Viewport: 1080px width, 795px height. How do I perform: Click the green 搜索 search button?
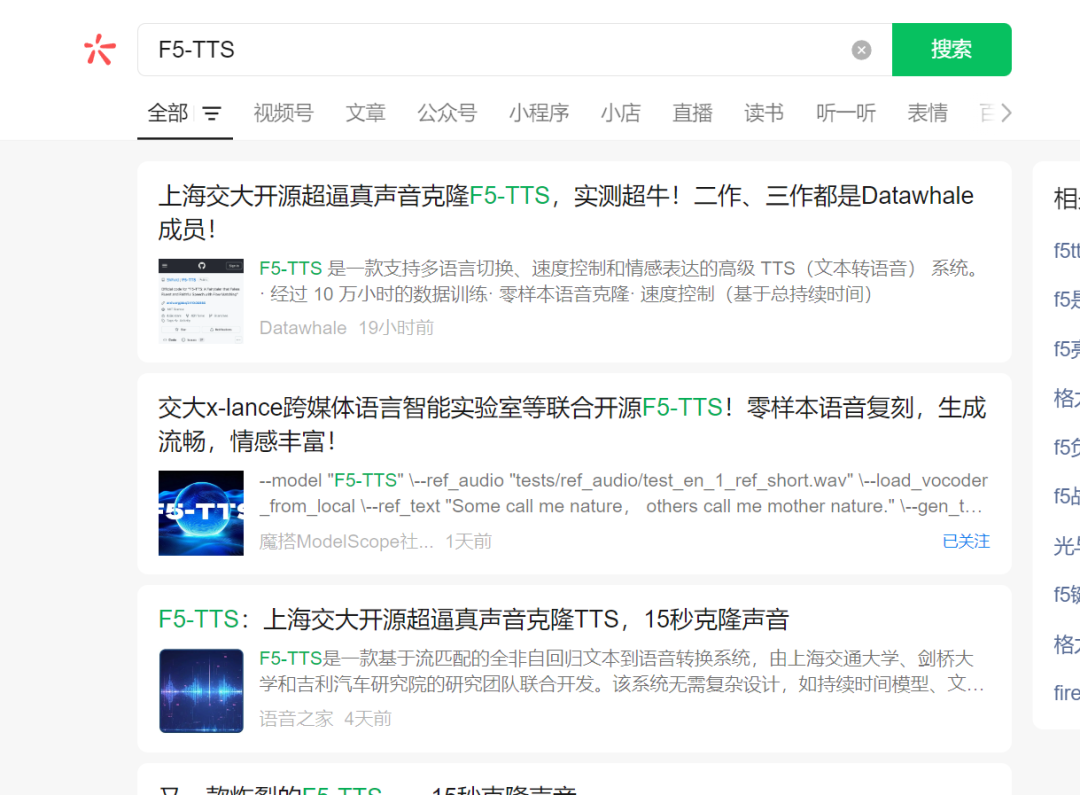[951, 49]
